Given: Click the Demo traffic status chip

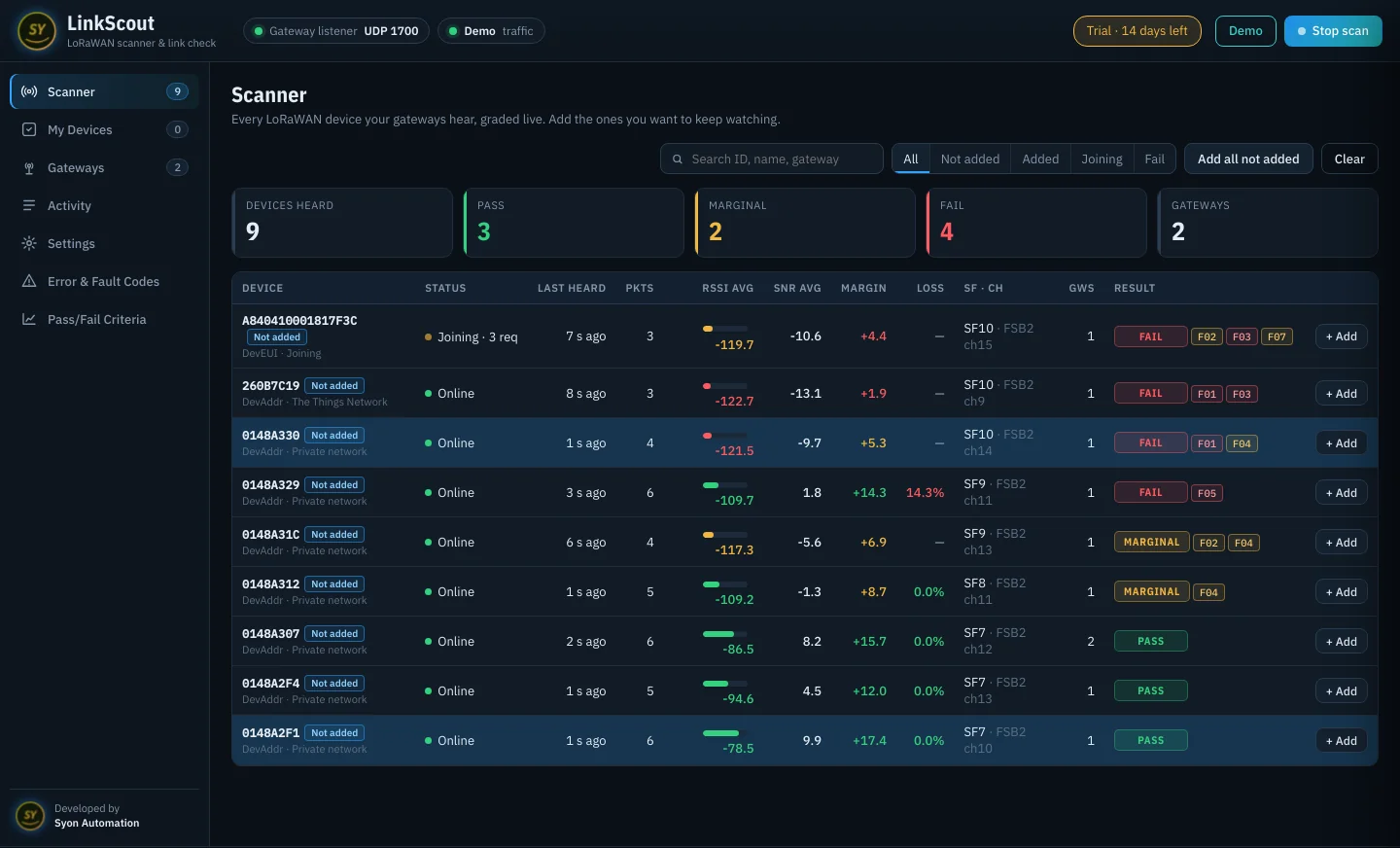Looking at the screenshot, I should (x=491, y=31).
